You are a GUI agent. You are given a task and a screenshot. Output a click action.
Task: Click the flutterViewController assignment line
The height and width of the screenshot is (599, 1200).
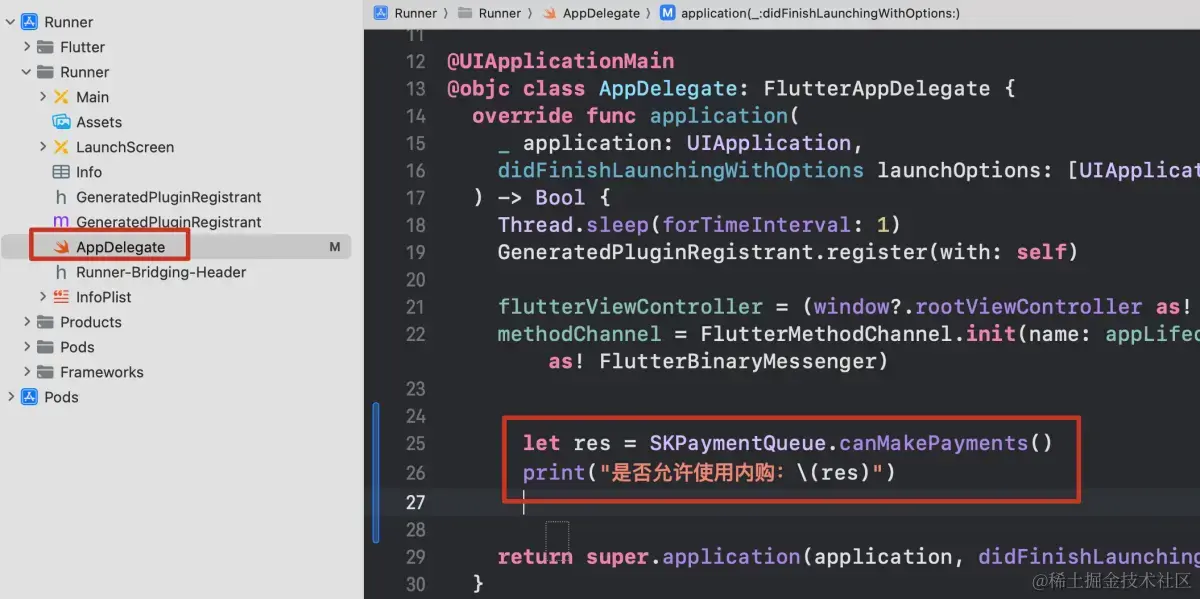click(x=849, y=307)
